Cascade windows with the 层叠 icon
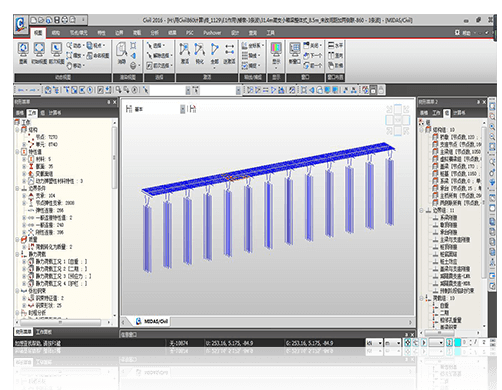The image size is (502, 390). [x=331, y=65]
